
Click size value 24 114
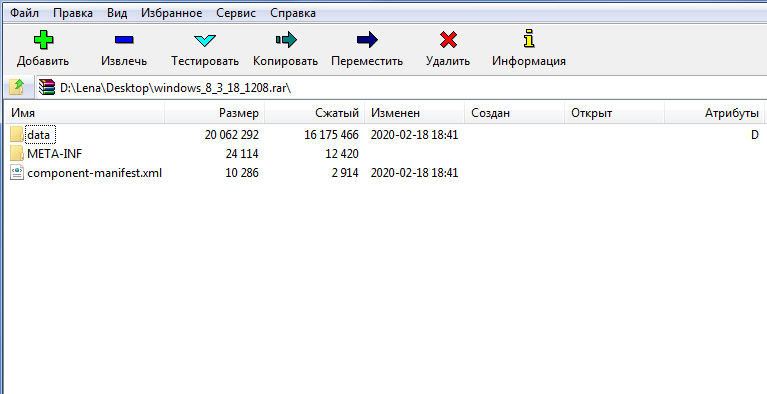242,154
